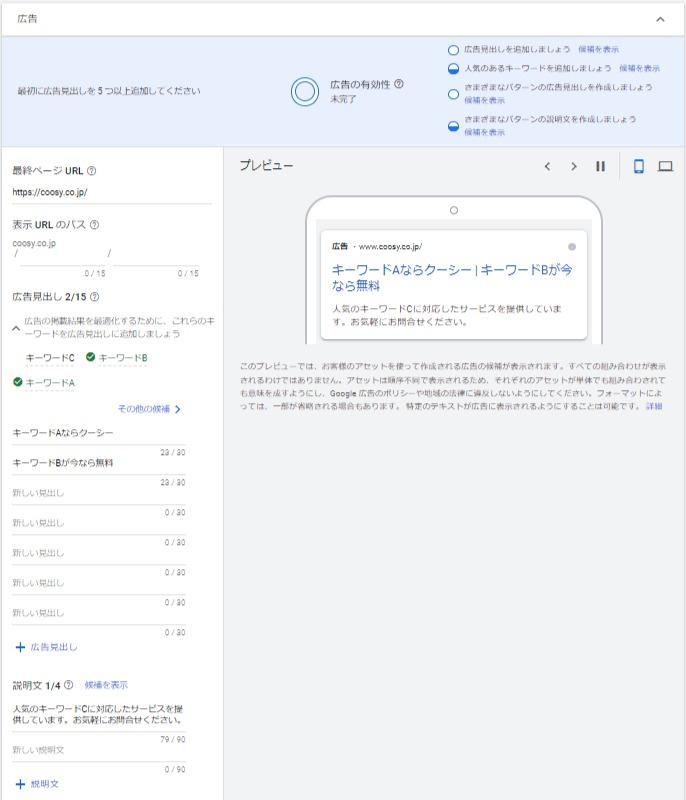This screenshot has height=800, width=686.
Task: Collapse the 広告 section with top chevron
Action: pos(660,19)
